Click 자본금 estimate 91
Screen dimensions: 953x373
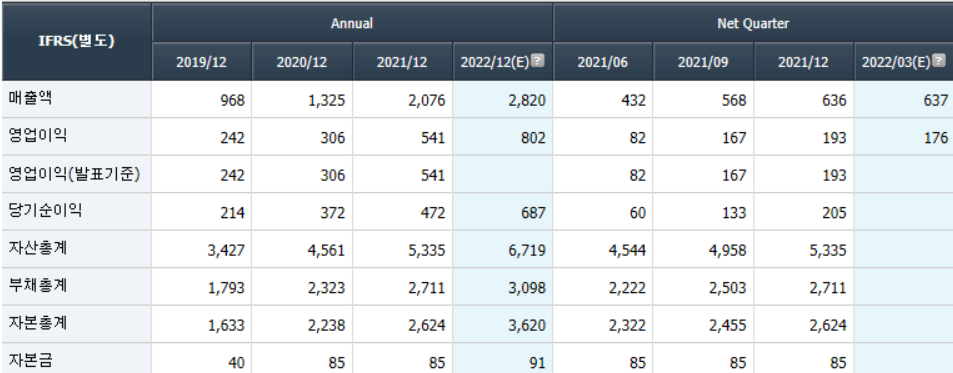pos(537,363)
